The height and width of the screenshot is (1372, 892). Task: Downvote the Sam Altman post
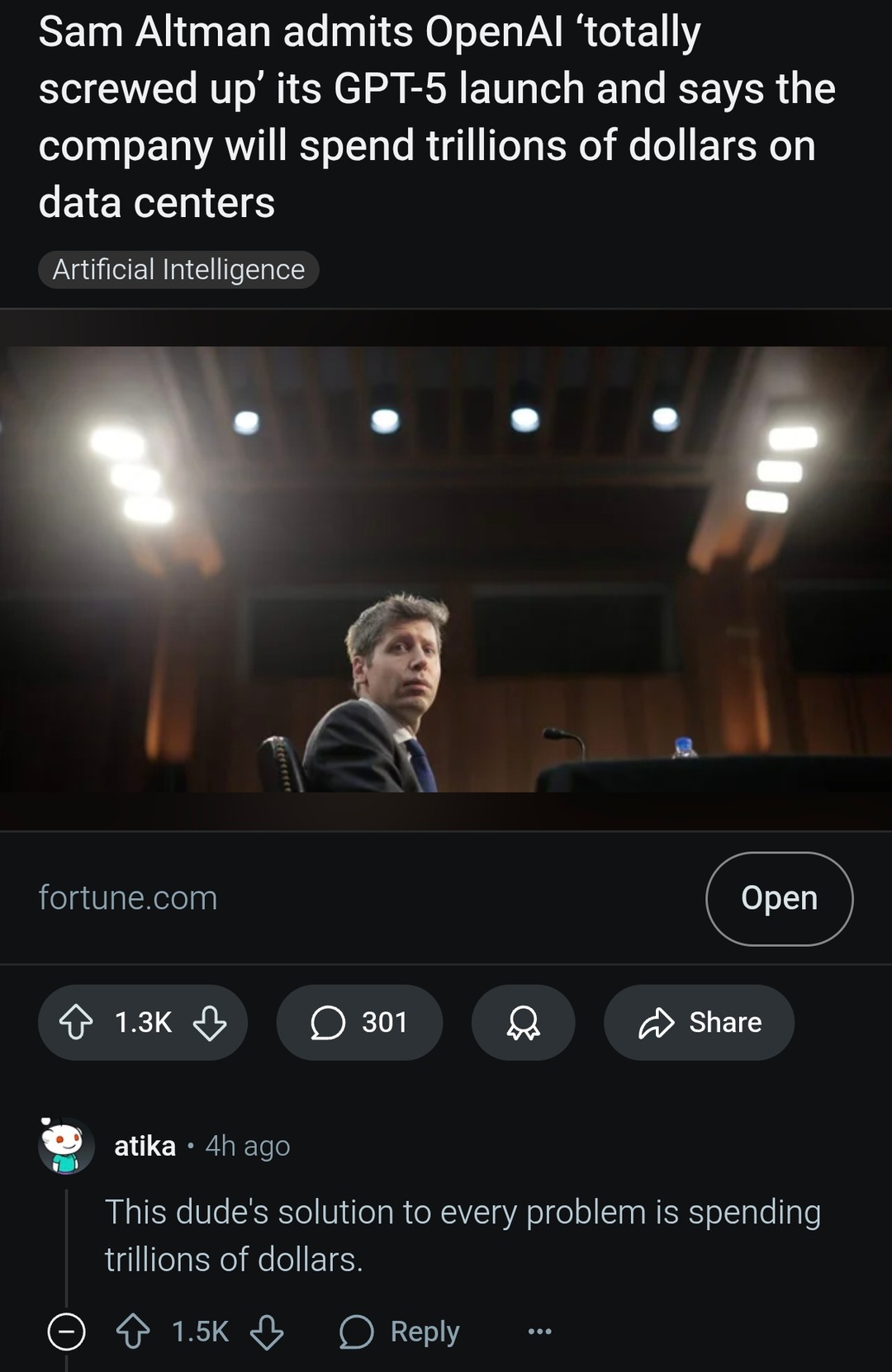tap(210, 1022)
